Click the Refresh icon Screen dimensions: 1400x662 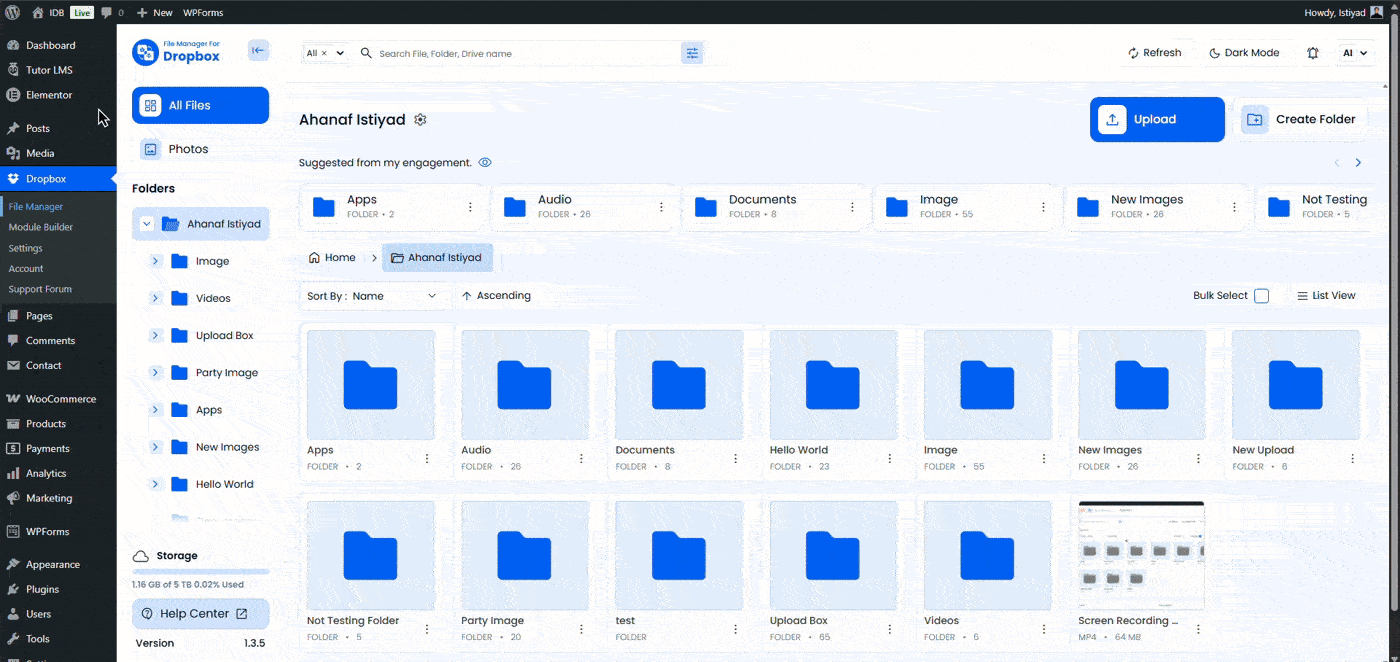click(1135, 52)
